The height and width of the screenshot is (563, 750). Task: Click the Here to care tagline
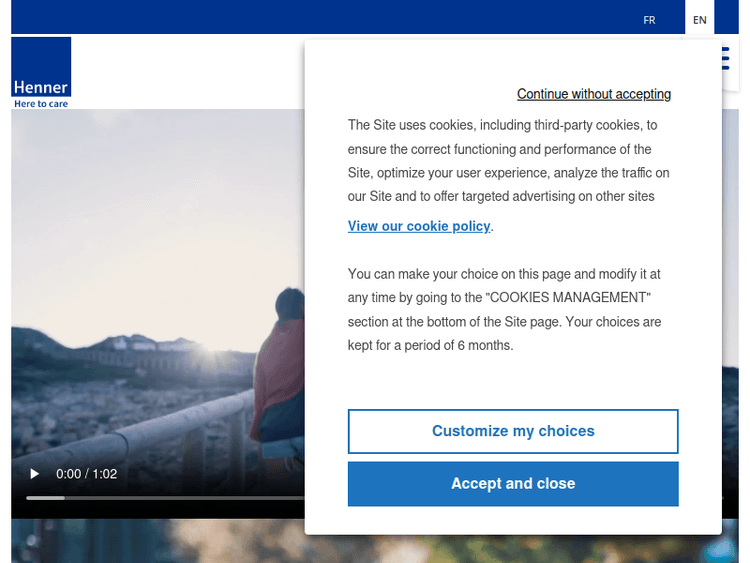coord(41,104)
